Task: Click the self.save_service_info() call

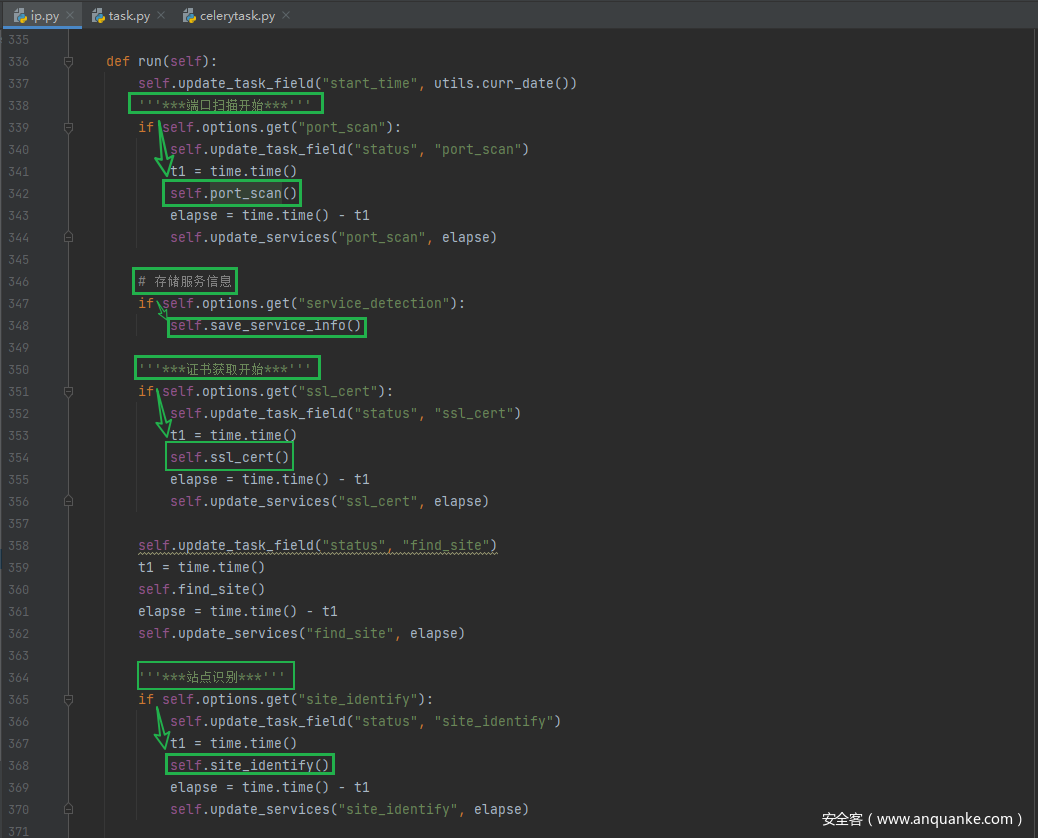Action: pos(266,326)
